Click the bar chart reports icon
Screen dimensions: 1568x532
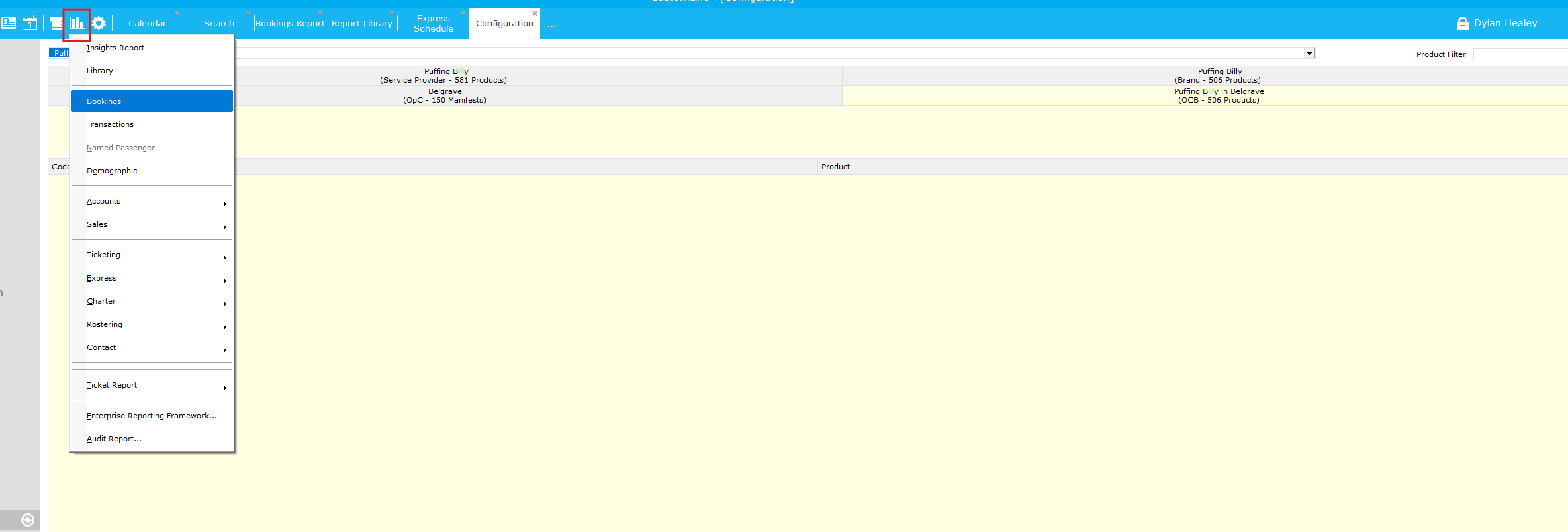77,23
